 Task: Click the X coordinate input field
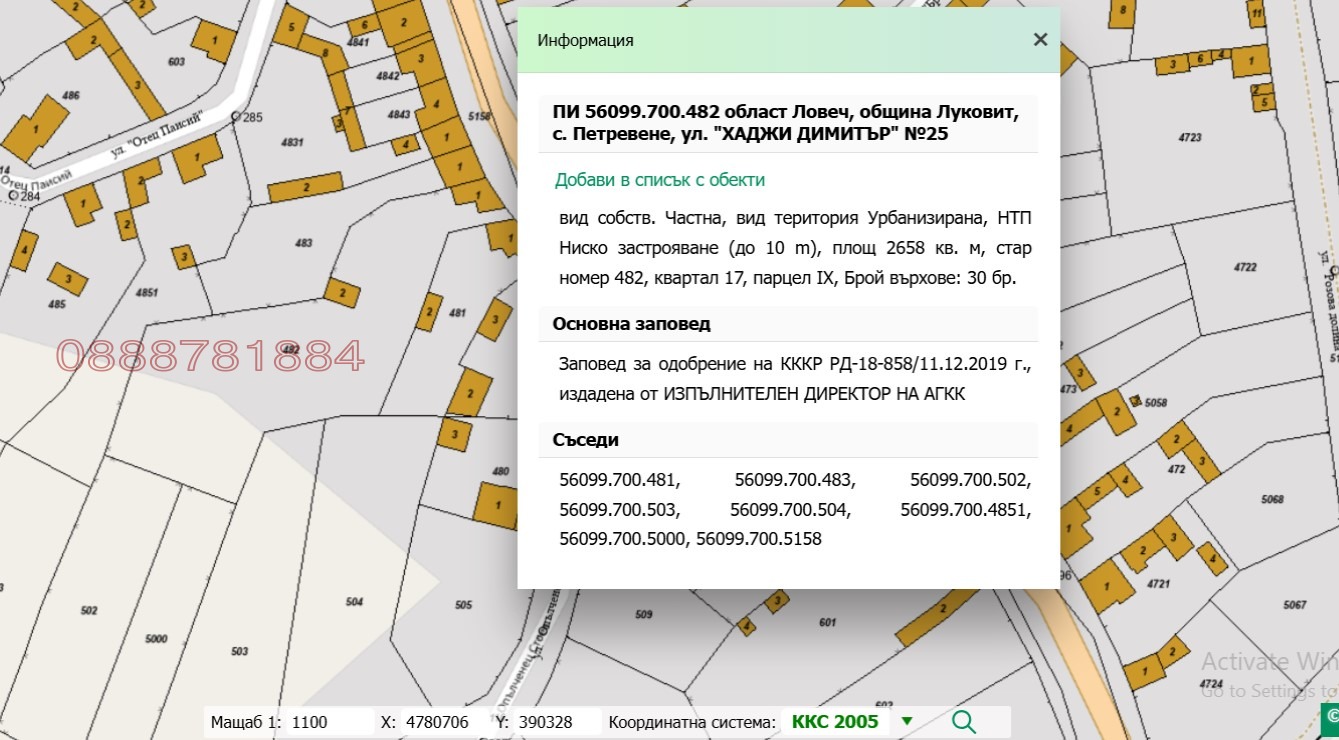tap(440, 721)
